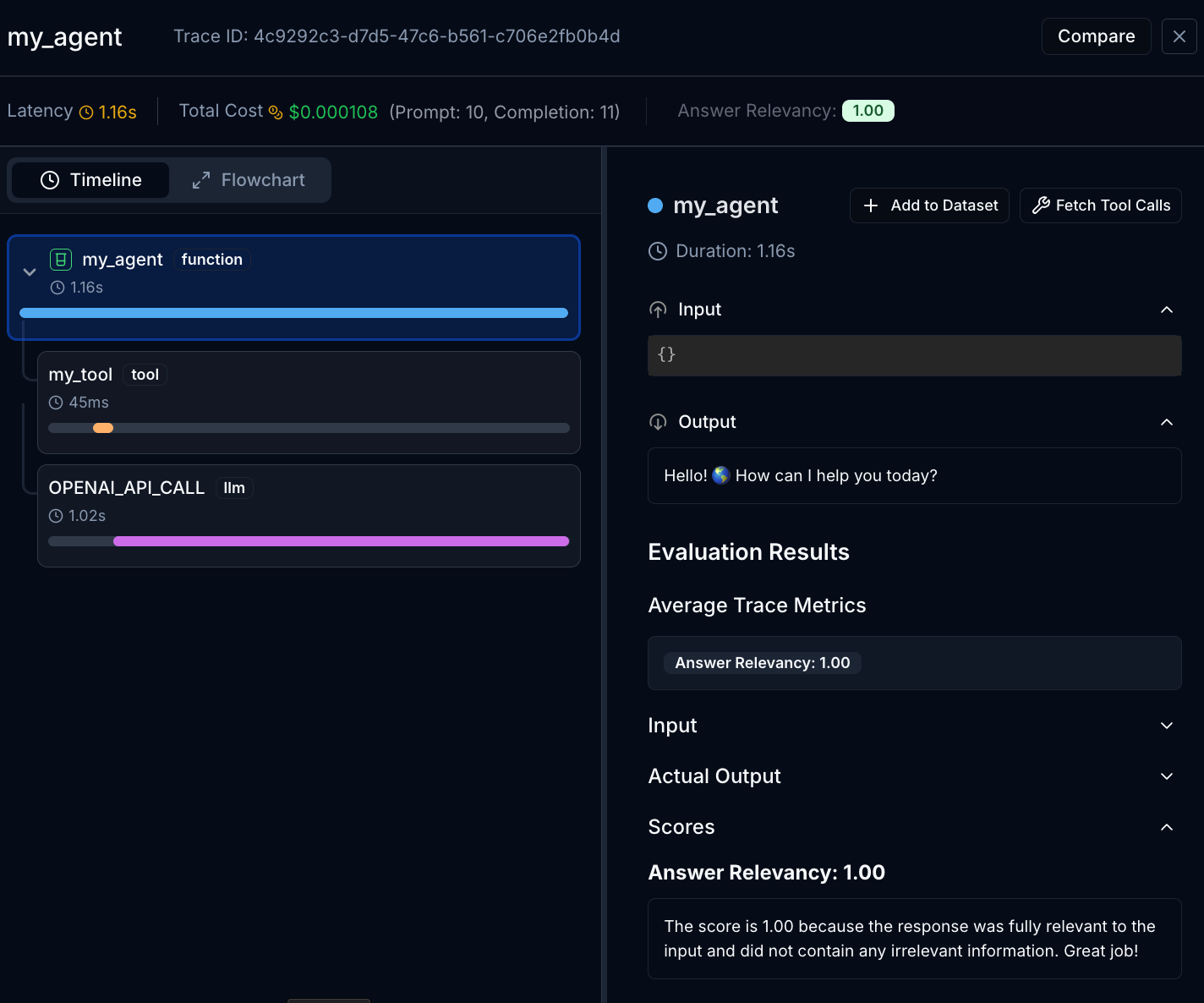This screenshot has height=1003, width=1204.
Task: Click the Timeline tab clock icon
Action: click(x=50, y=180)
